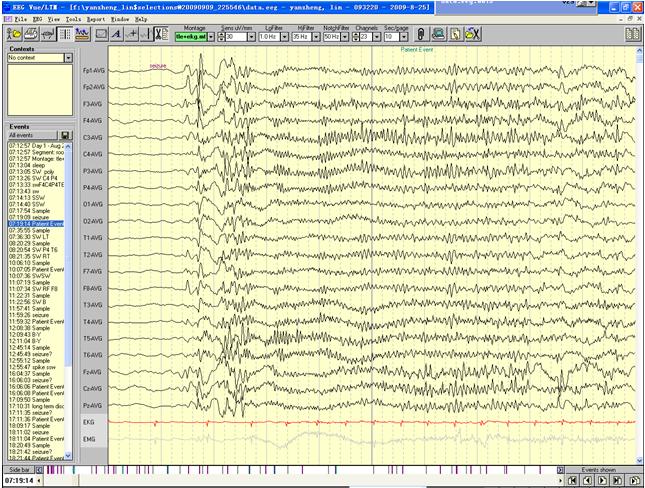Open the File menu
This screenshot has height=488, width=645.
click(21, 19)
